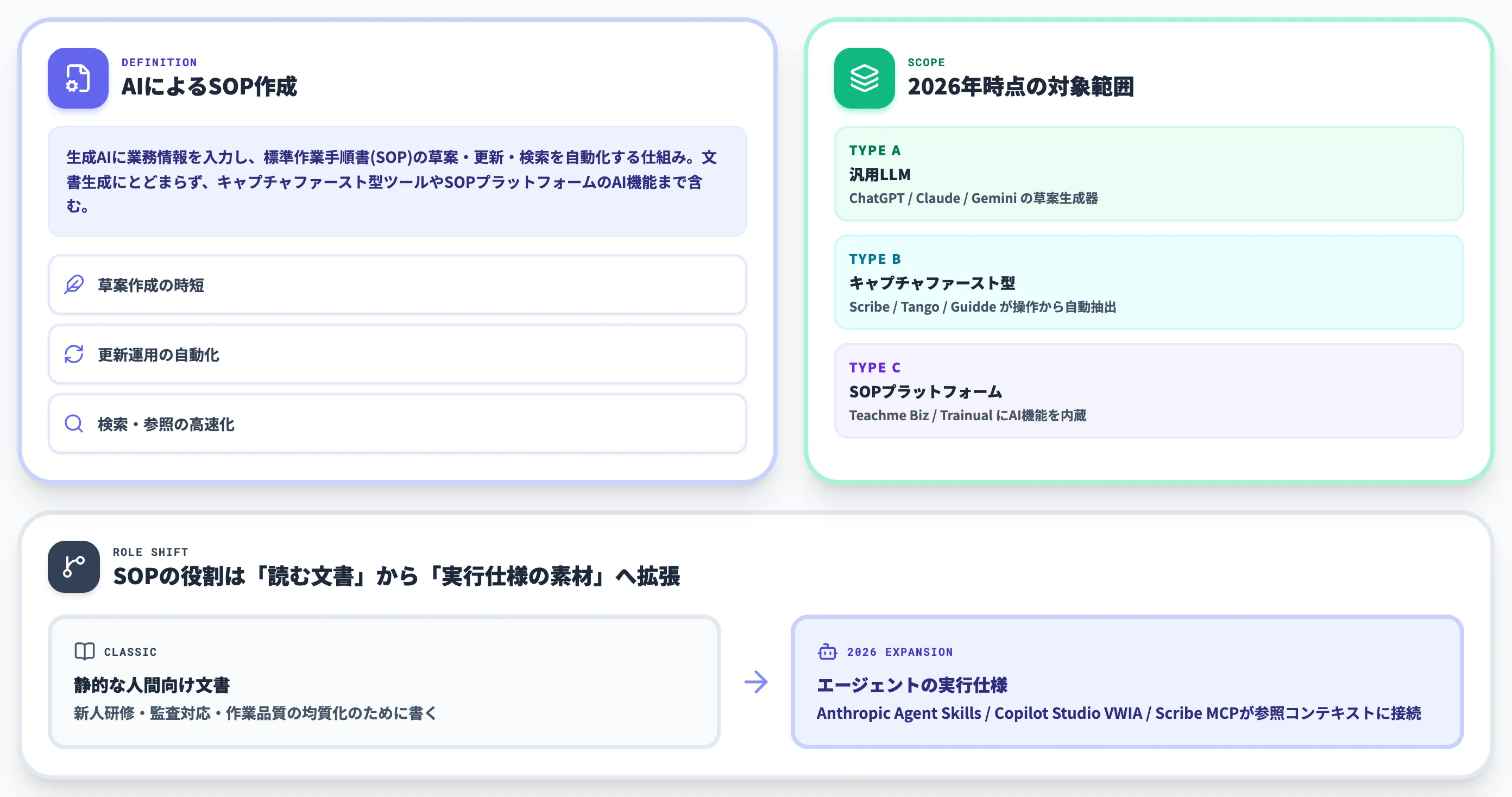Click the ROLE SHIFT label

coord(150,552)
